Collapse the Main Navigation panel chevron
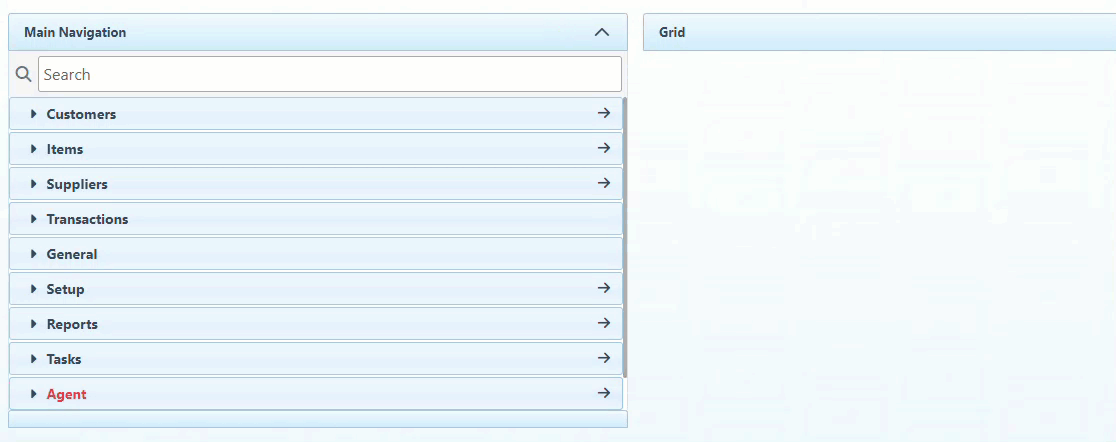Image resolution: width=1116 pixels, height=442 pixels. (601, 32)
